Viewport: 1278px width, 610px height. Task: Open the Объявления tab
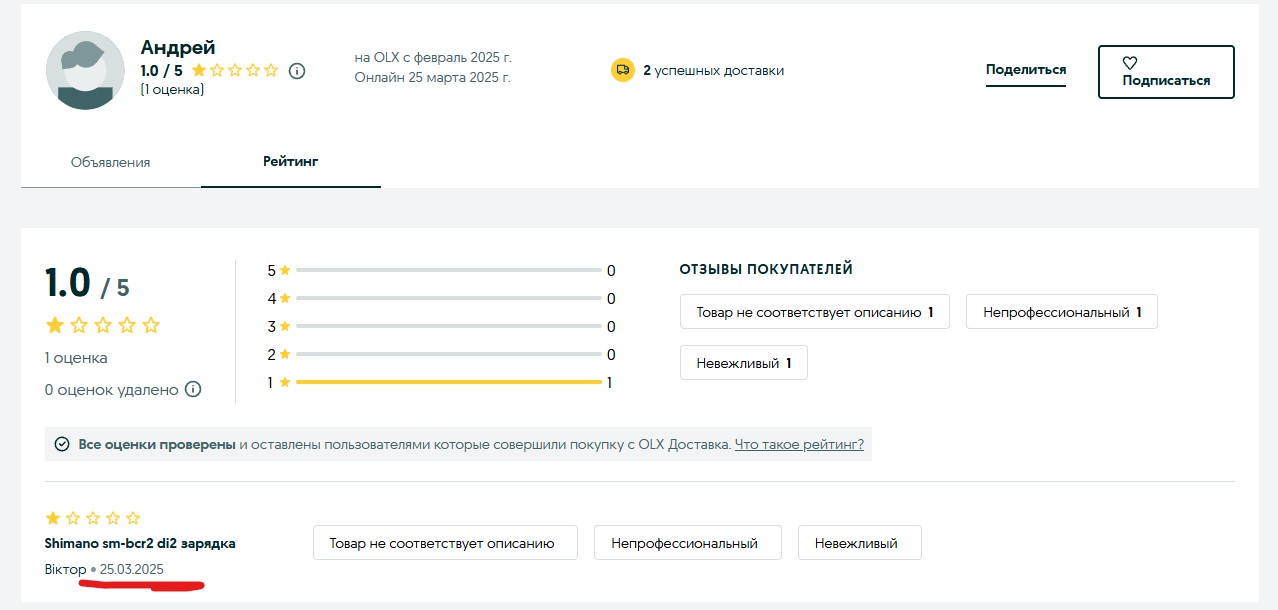[x=110, y=162]
